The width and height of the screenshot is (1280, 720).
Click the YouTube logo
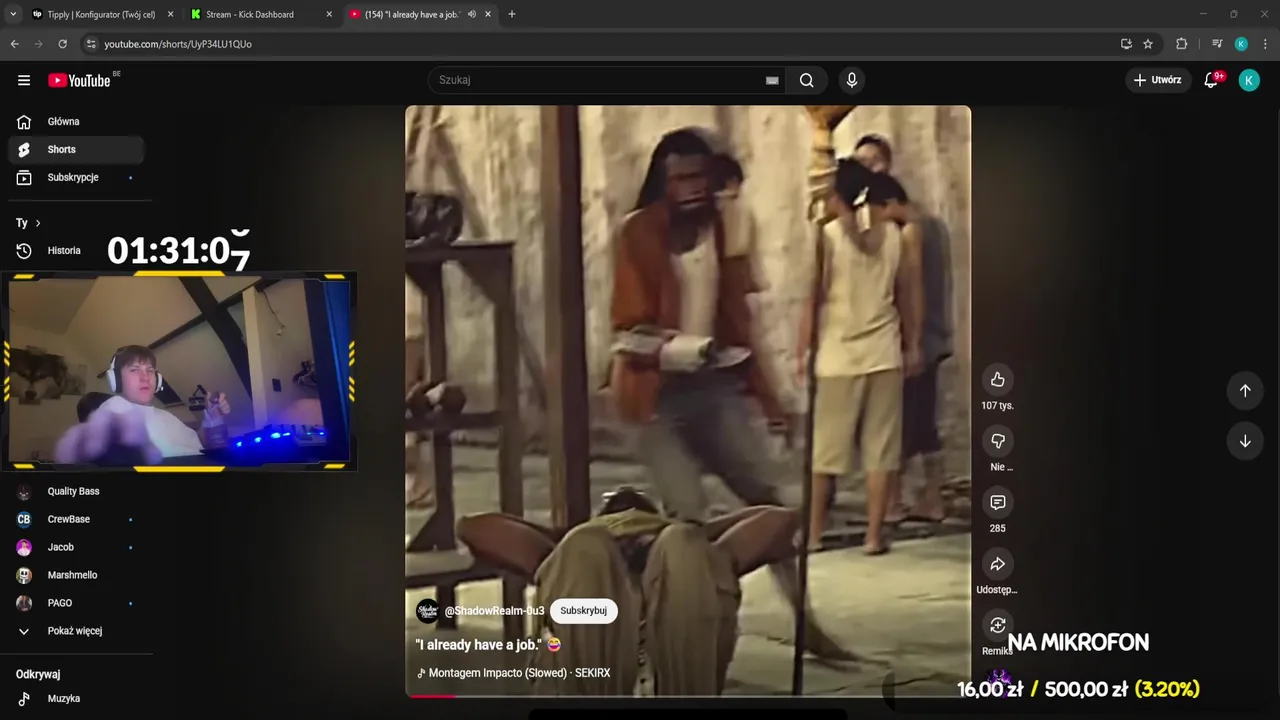[79, 80]
